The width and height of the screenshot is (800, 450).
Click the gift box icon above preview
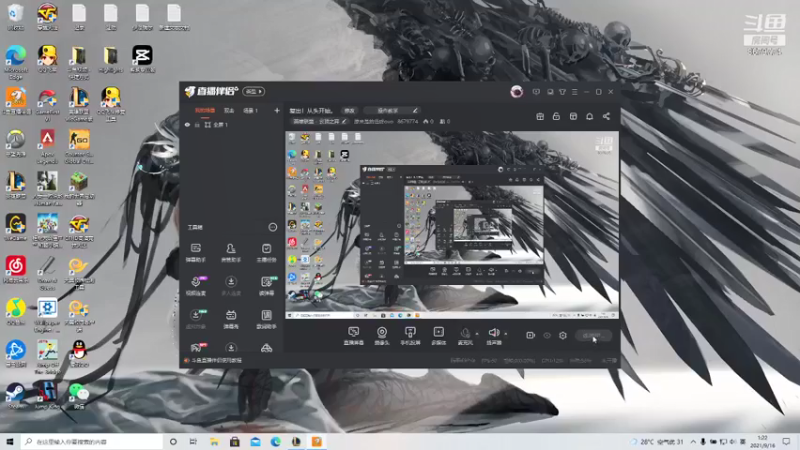540,116
